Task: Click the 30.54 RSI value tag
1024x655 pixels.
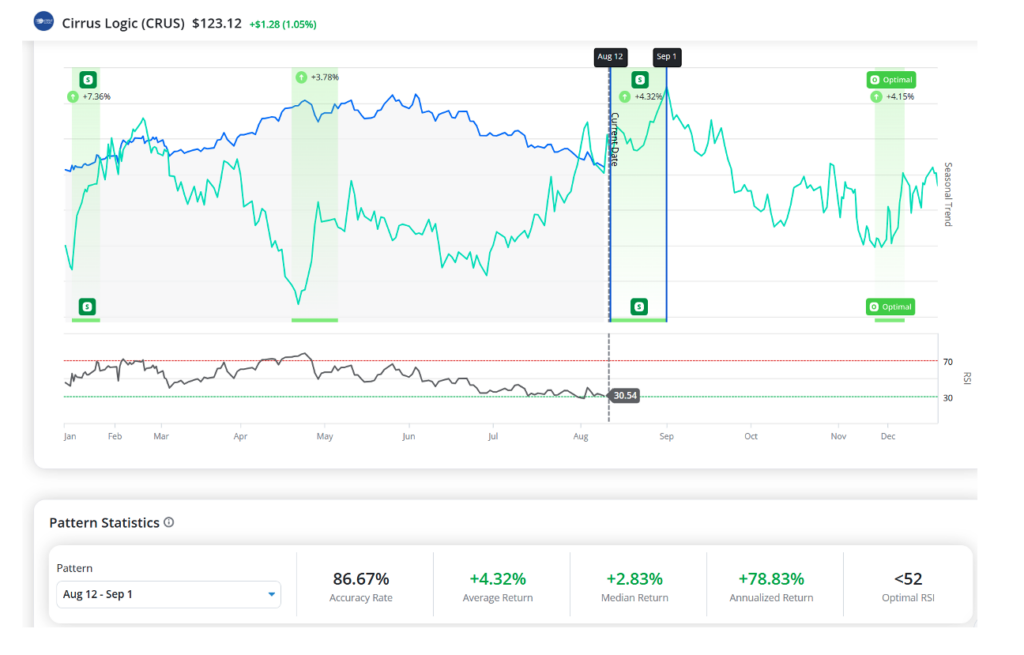Action: pyautogui.click(x=624, y=395)
